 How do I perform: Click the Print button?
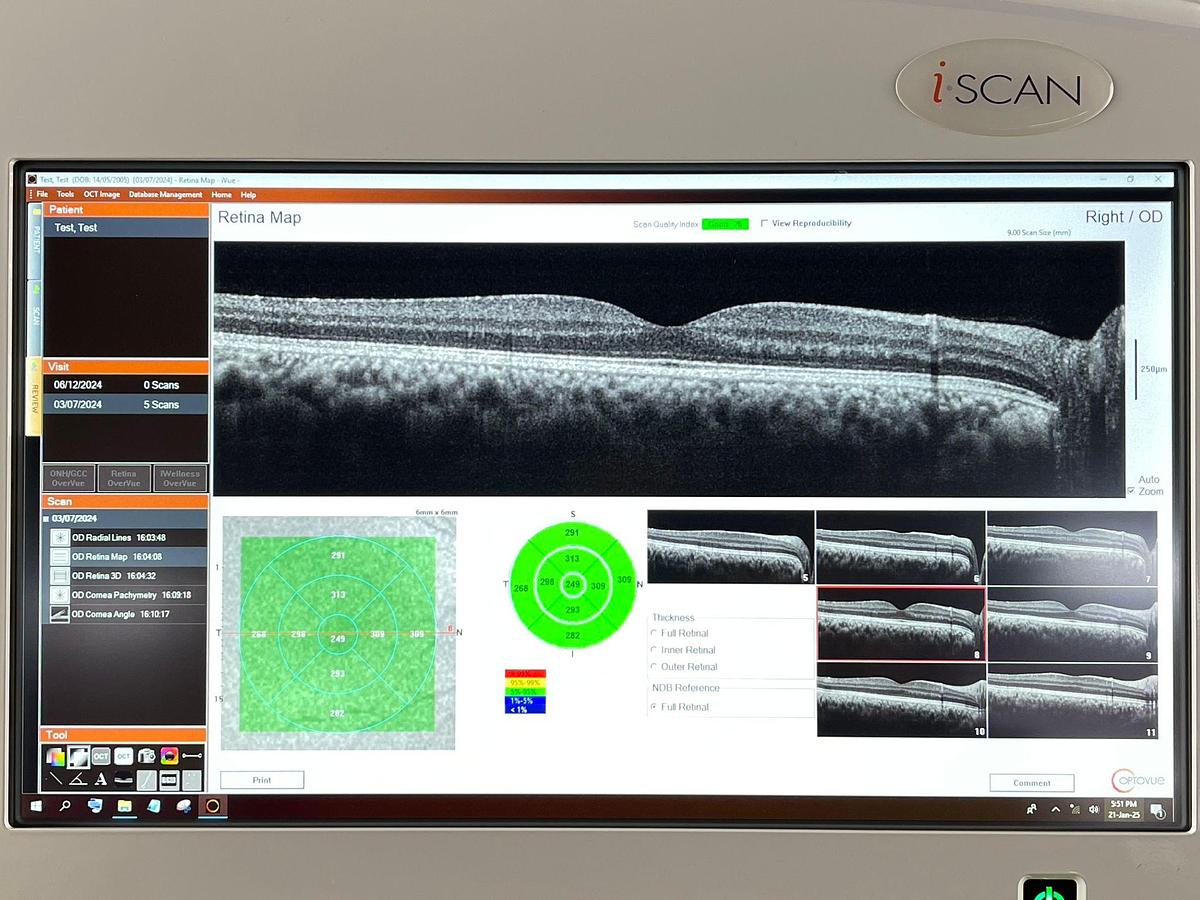pos(261,780)
